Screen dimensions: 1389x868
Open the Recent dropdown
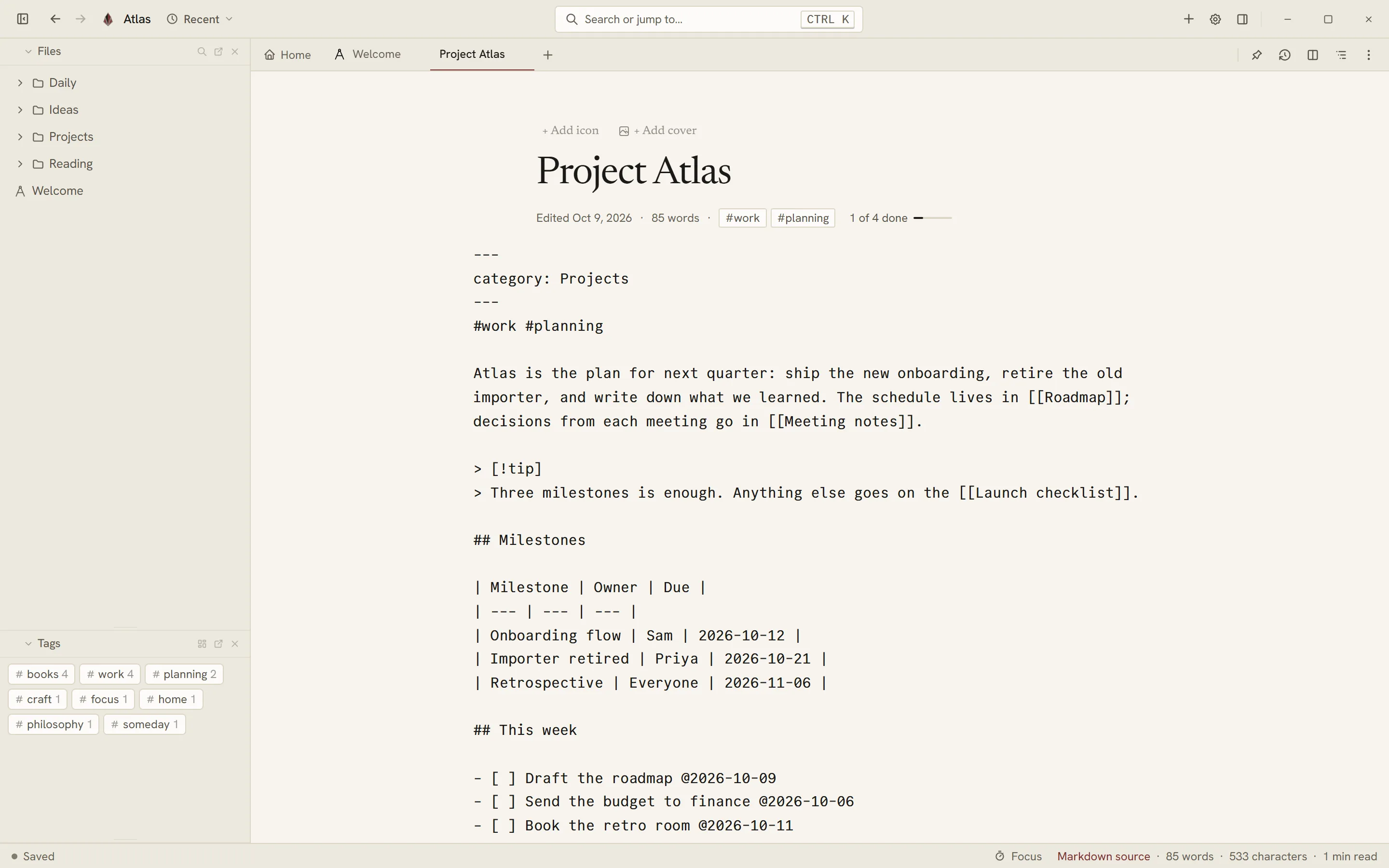200,19
